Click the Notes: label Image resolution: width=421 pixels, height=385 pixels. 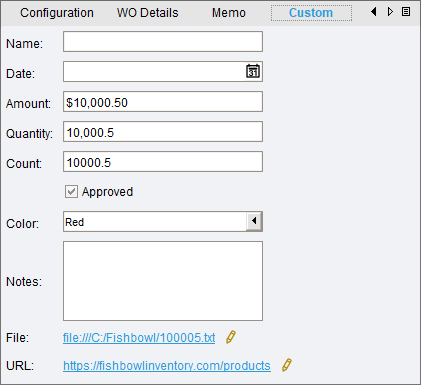click(x=24, y=282)
